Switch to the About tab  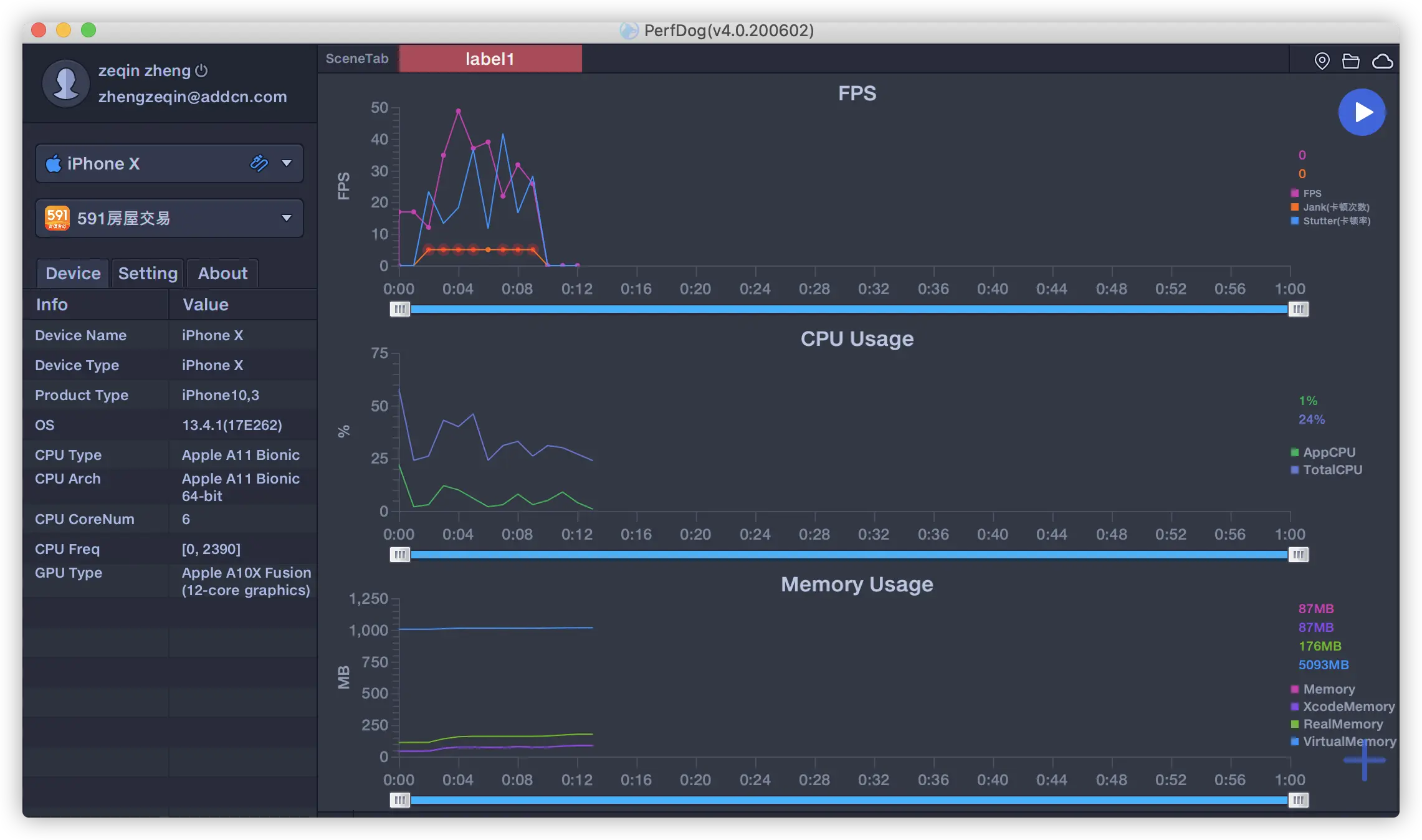tap(222, 273)
